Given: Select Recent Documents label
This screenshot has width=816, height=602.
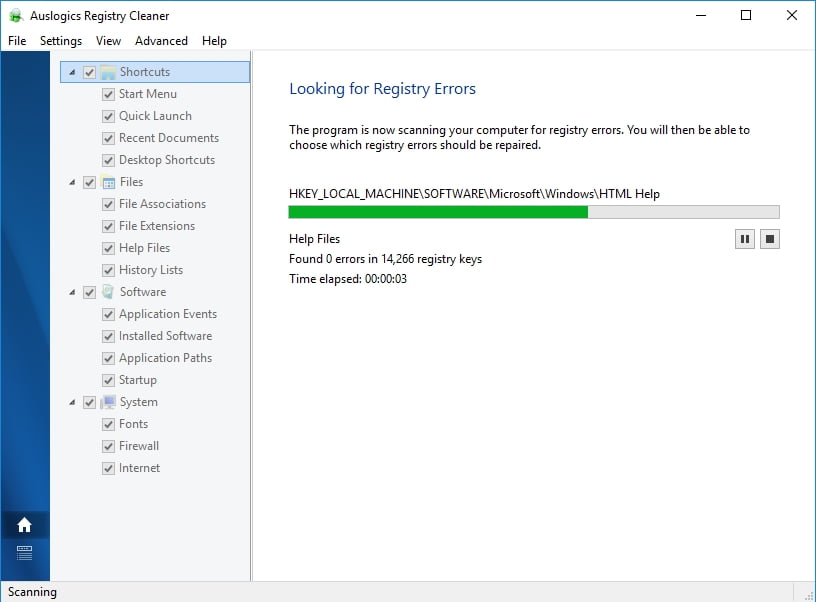Looking at the screenshot, I should click(169, 138).
